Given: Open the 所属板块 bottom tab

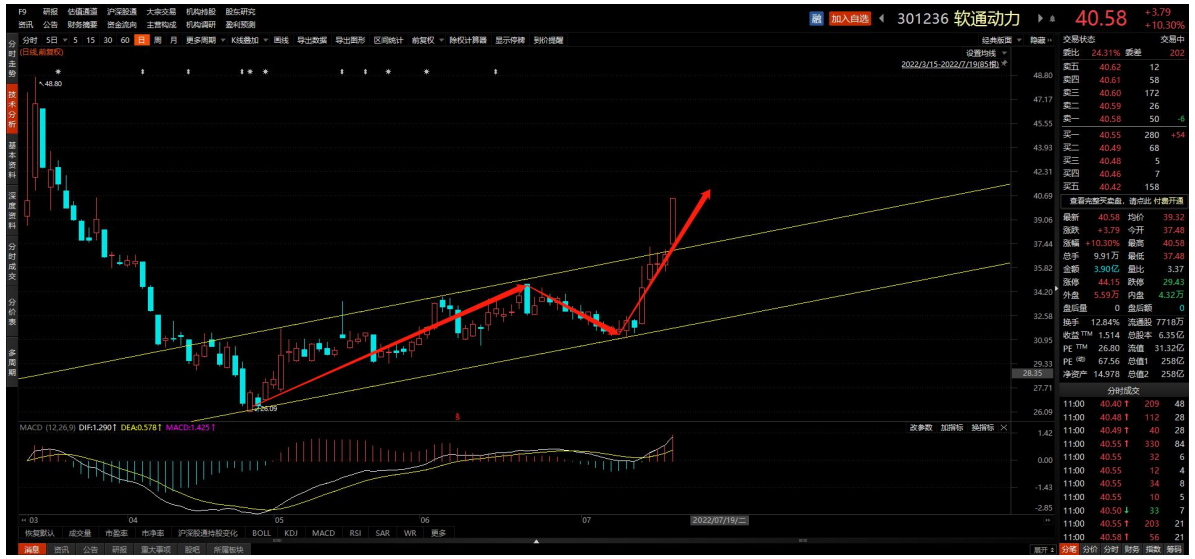Looking at the screenshot, I should click(x=229, y=548).
